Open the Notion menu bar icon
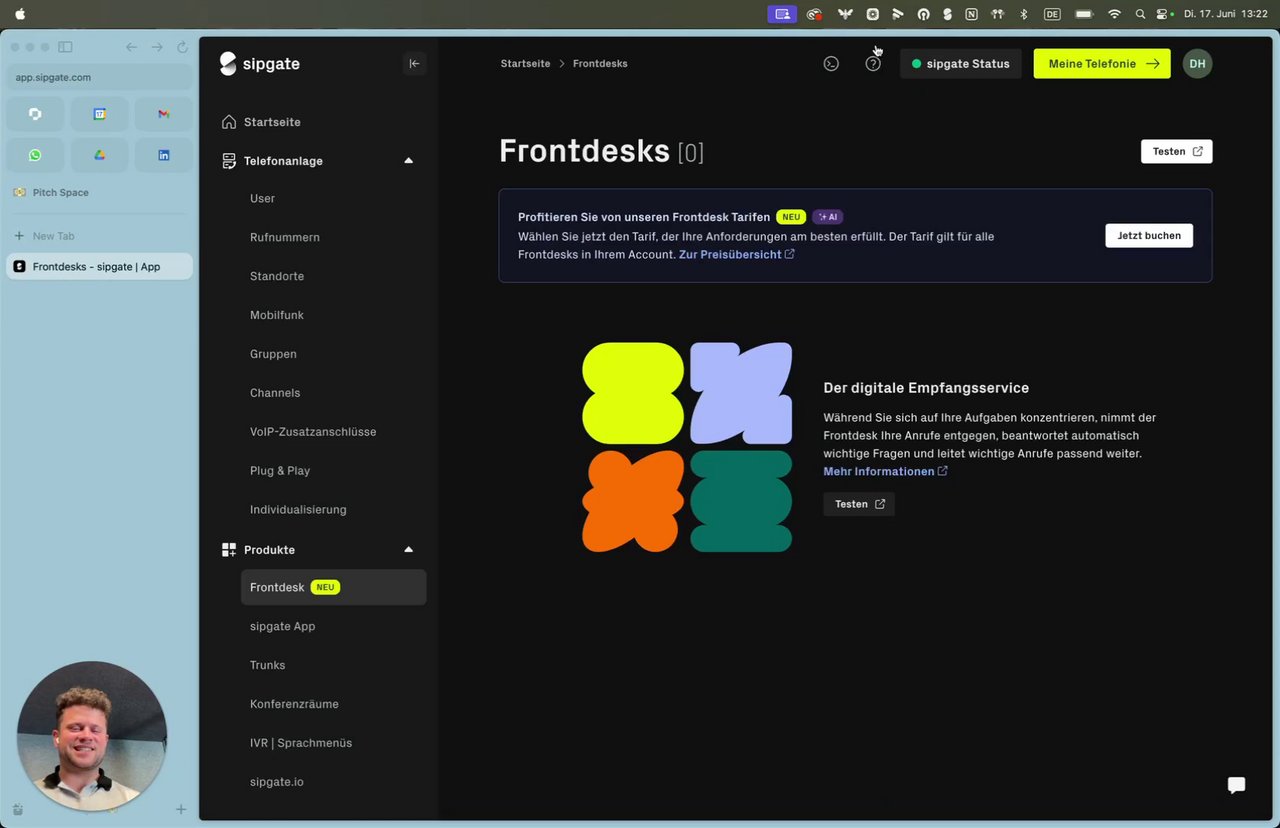This screenshot has width=1280, height=828. (971, 14)
